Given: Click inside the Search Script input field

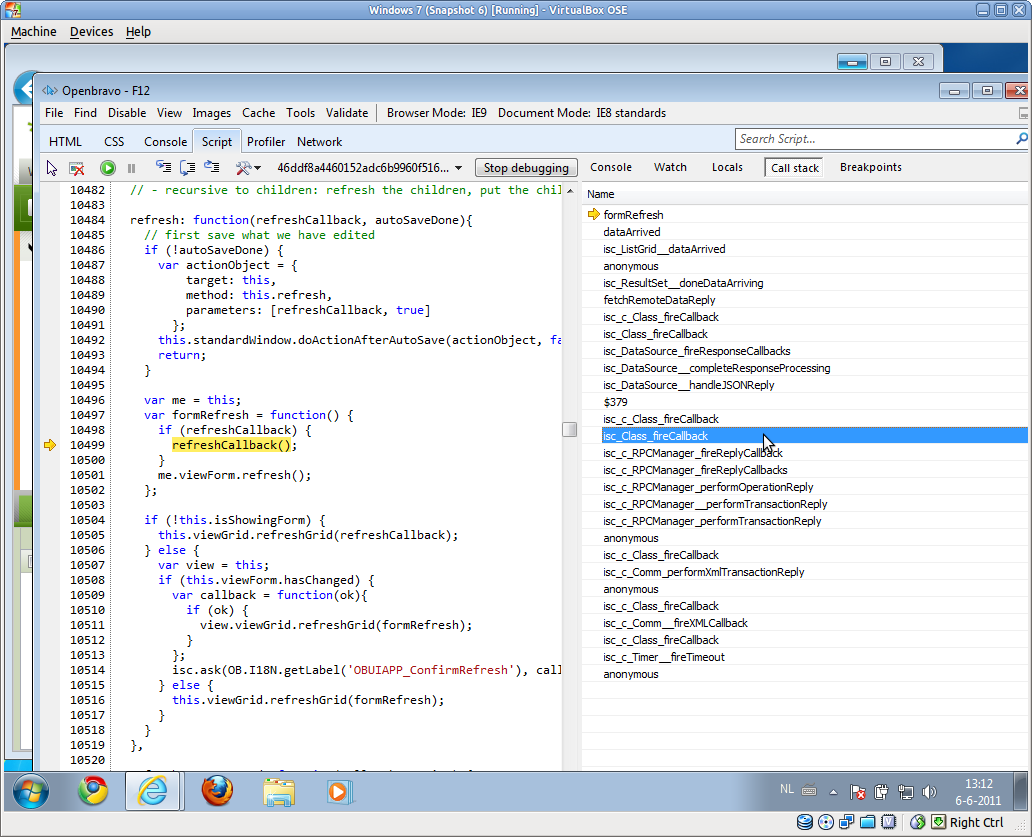Looking at the screenshot, I should point(870,139).
